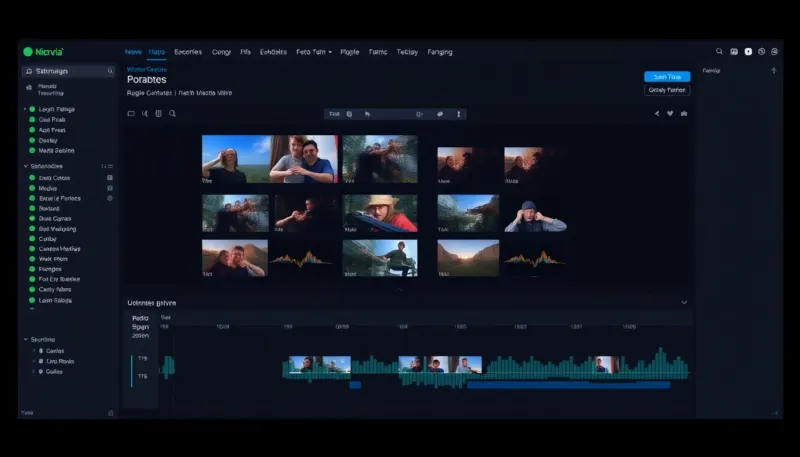Toggle the green dot beside Ooe Peas
The height and width of the screenshot is (457, 800).
click(x=32, y=119)
